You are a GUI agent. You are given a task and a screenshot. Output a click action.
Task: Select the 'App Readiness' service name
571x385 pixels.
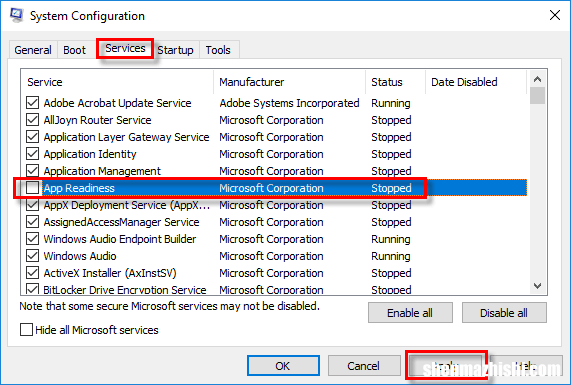79,188
